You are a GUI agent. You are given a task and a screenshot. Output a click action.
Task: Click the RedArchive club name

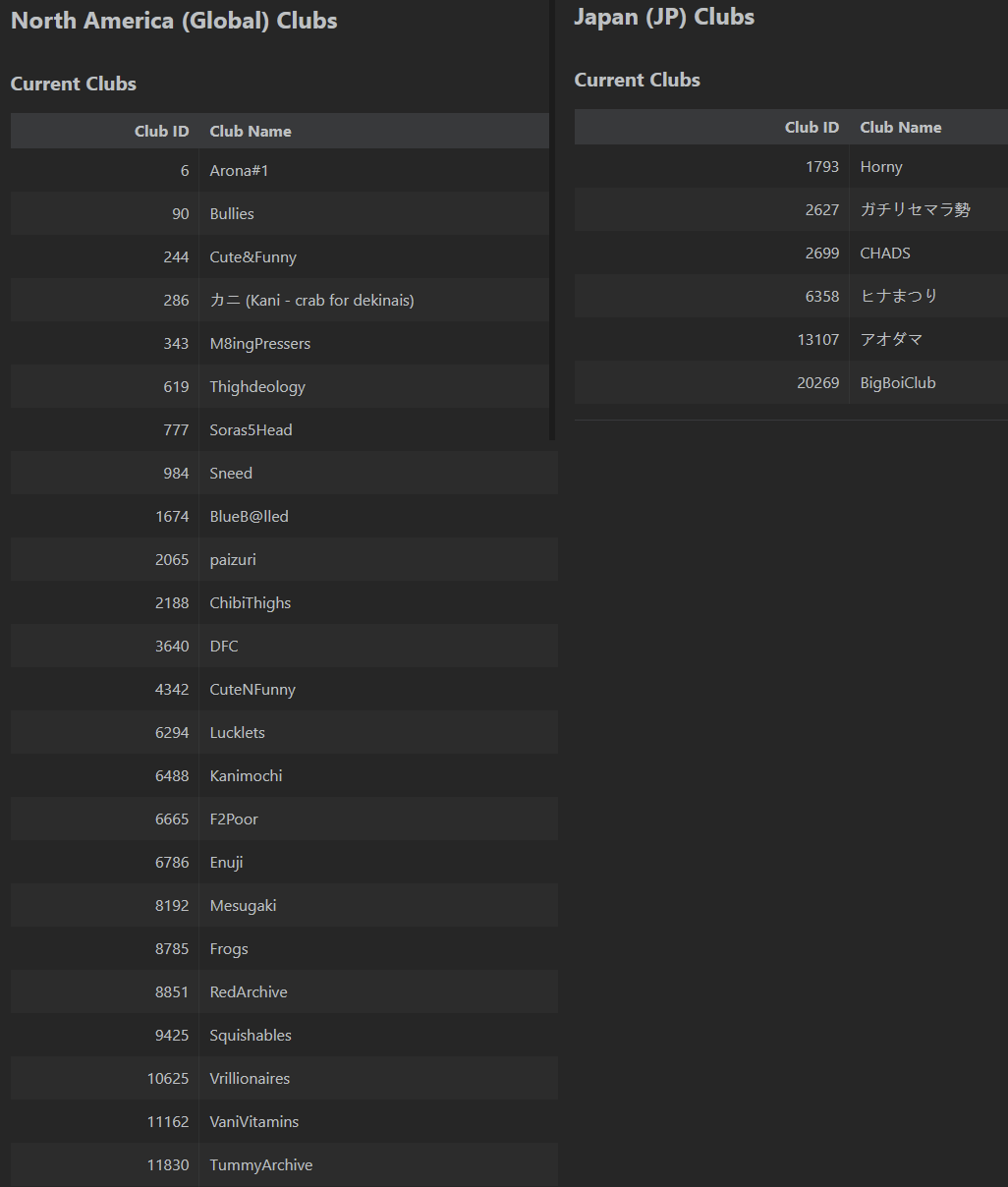pos(249,991)
